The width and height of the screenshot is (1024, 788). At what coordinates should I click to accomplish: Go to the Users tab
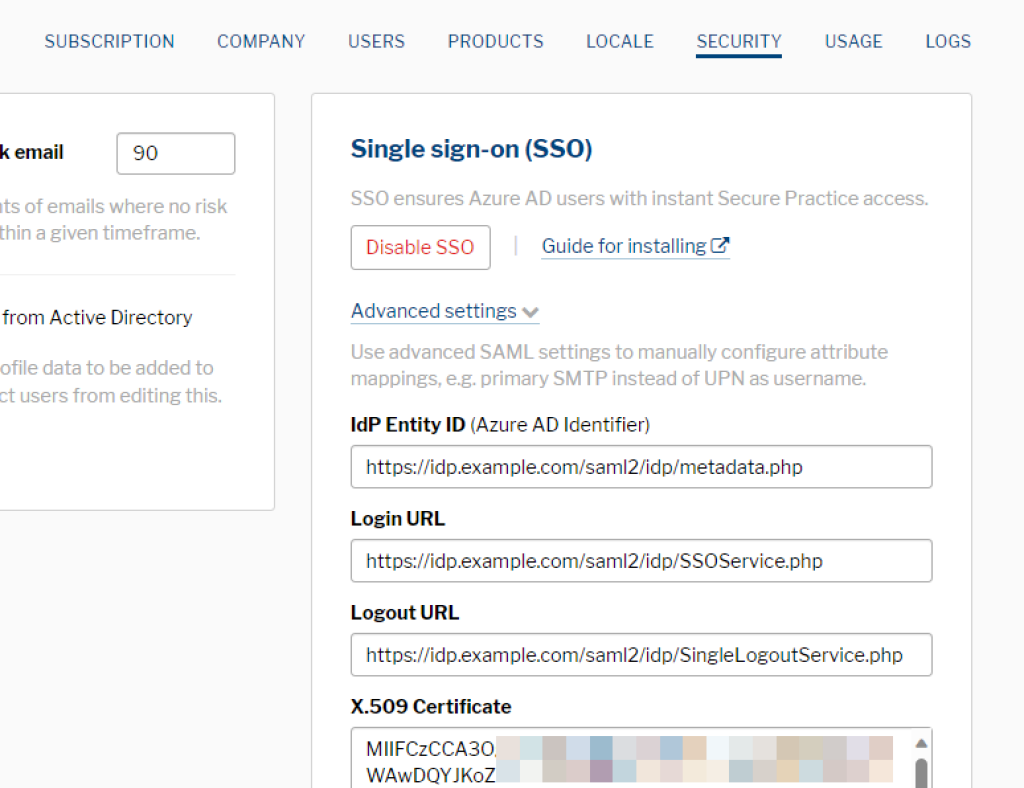point(376,41)
